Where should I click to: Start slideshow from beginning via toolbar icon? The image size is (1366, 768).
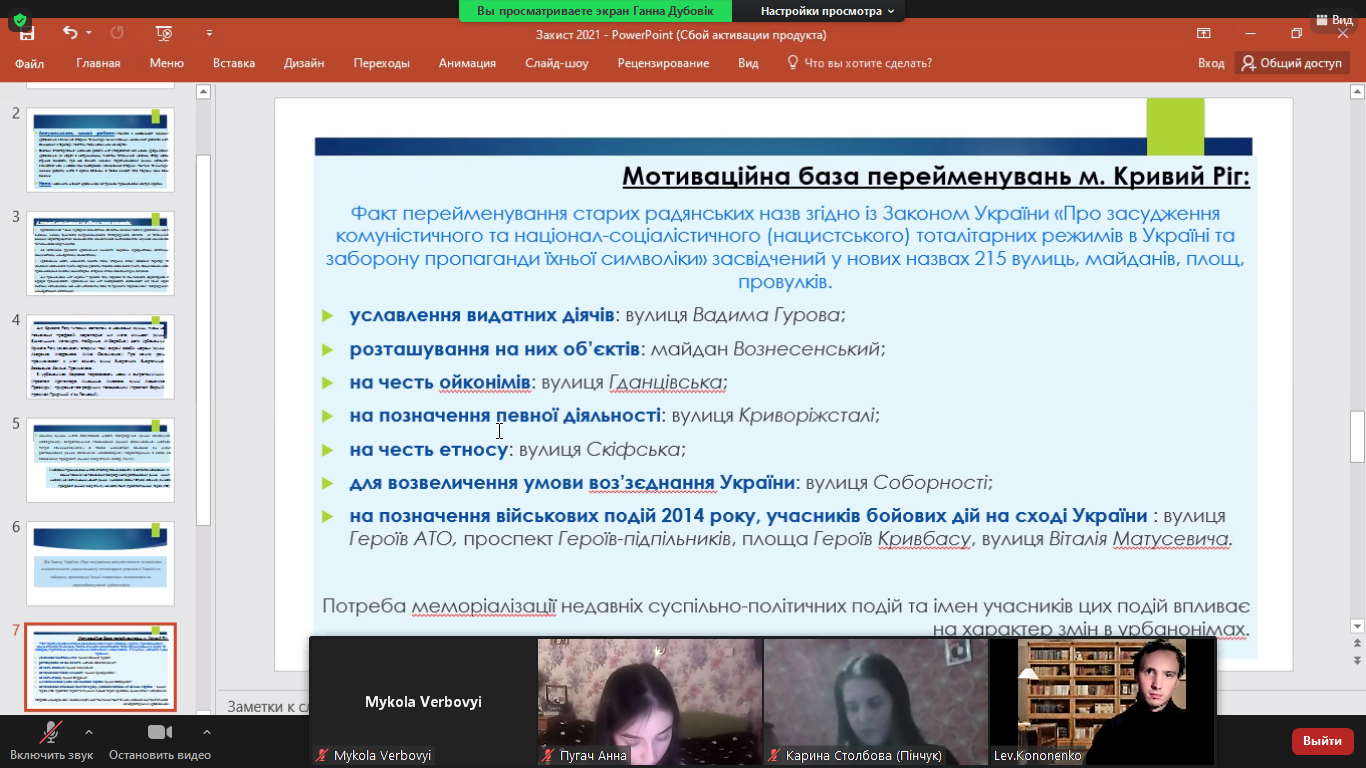163,33
